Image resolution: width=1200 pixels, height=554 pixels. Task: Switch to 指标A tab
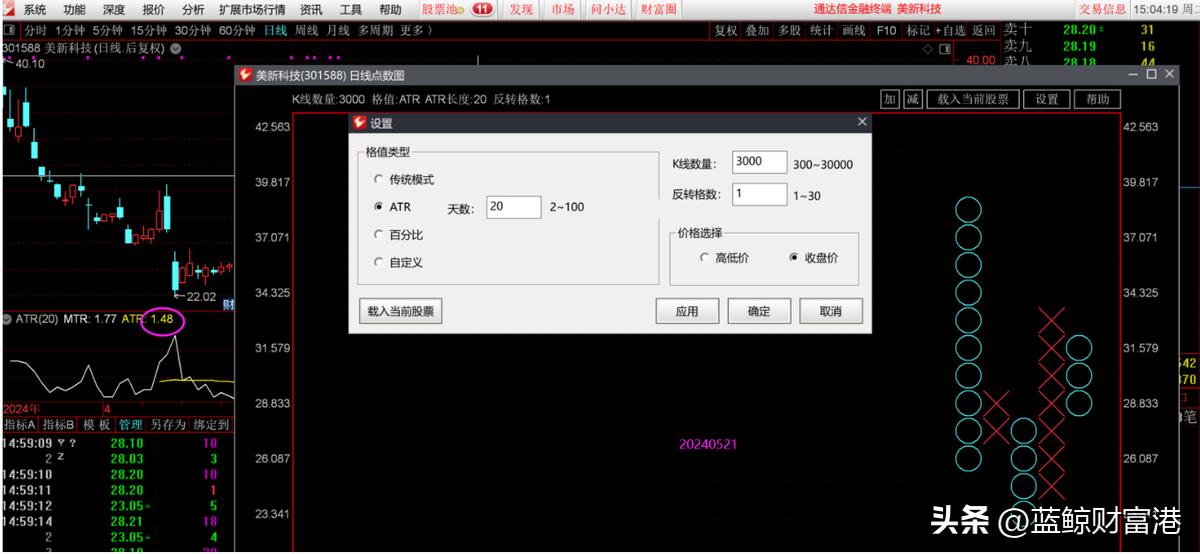(20, 424)
